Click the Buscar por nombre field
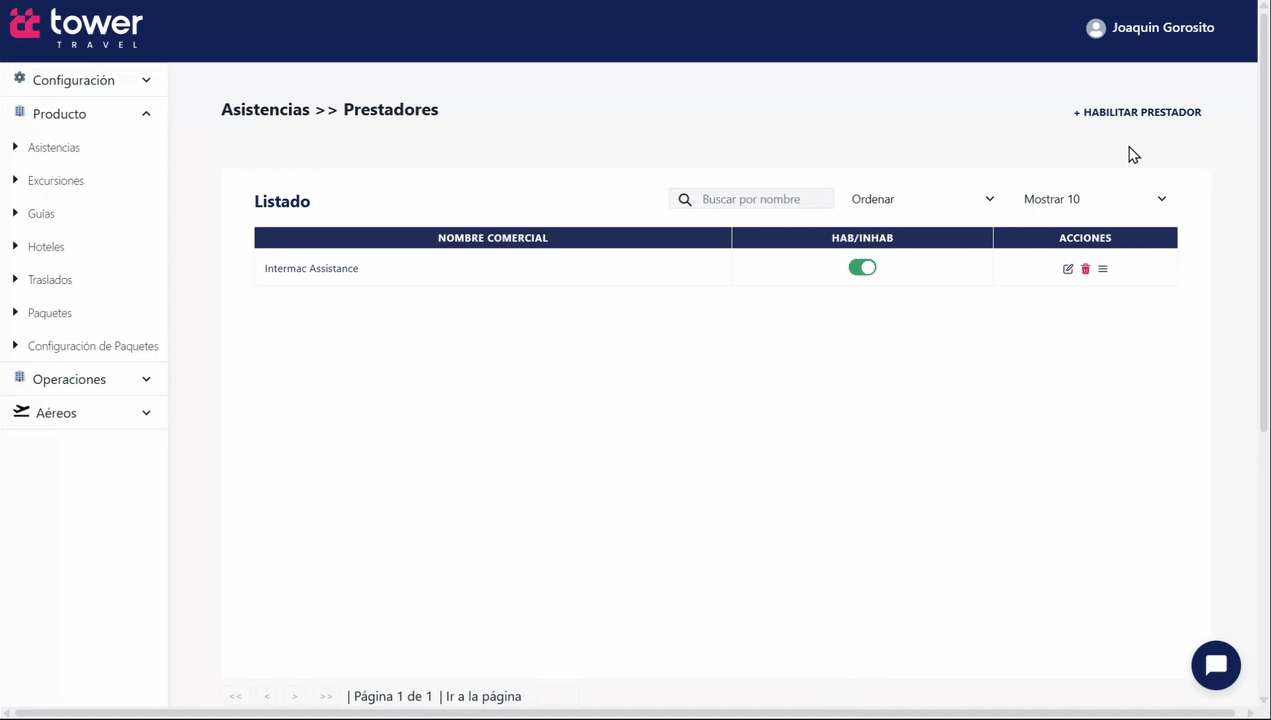Screen dimensions: 1271x720 [765, 200]
